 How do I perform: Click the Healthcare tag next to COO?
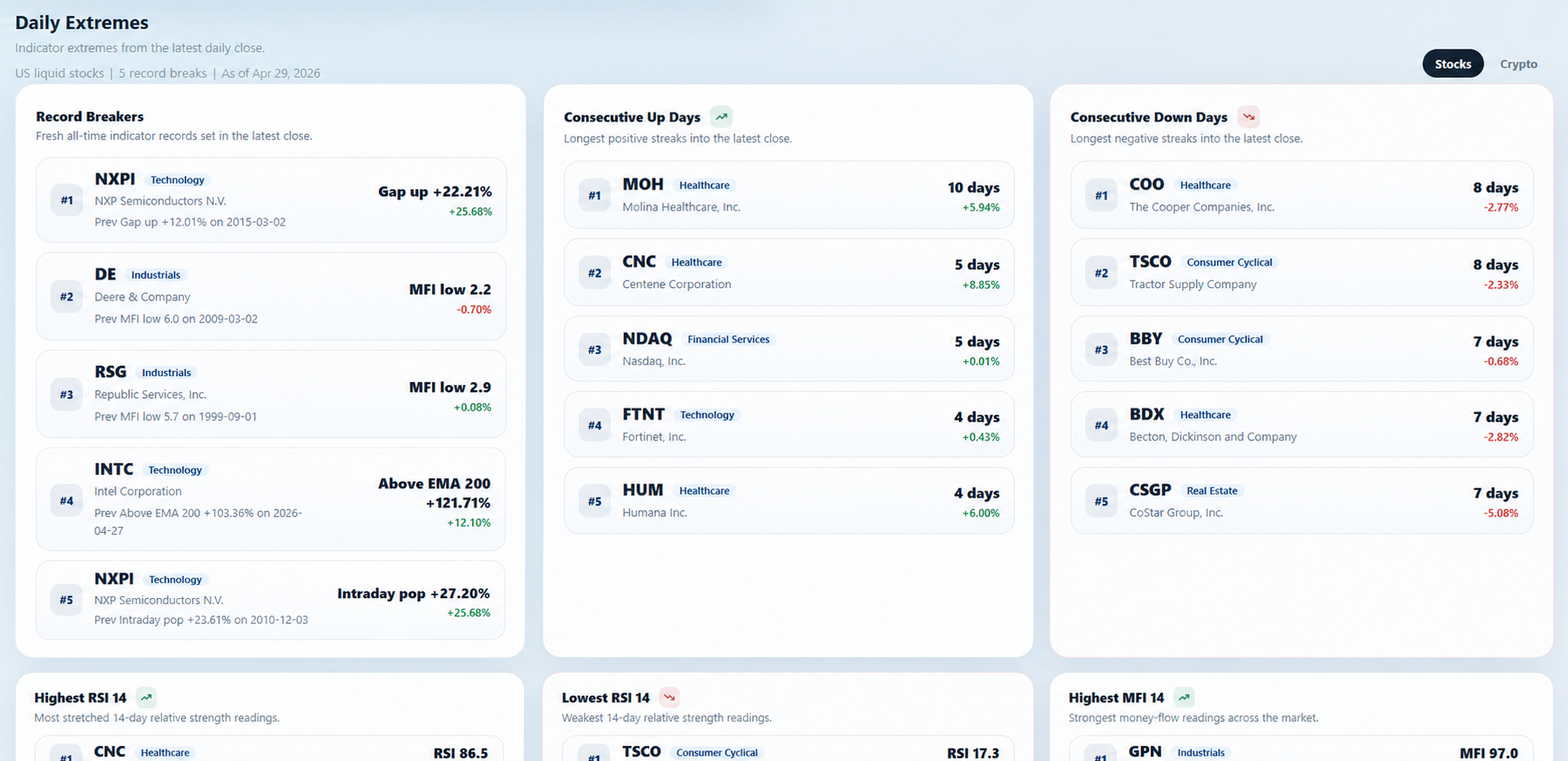click(x=1205, y=185)
